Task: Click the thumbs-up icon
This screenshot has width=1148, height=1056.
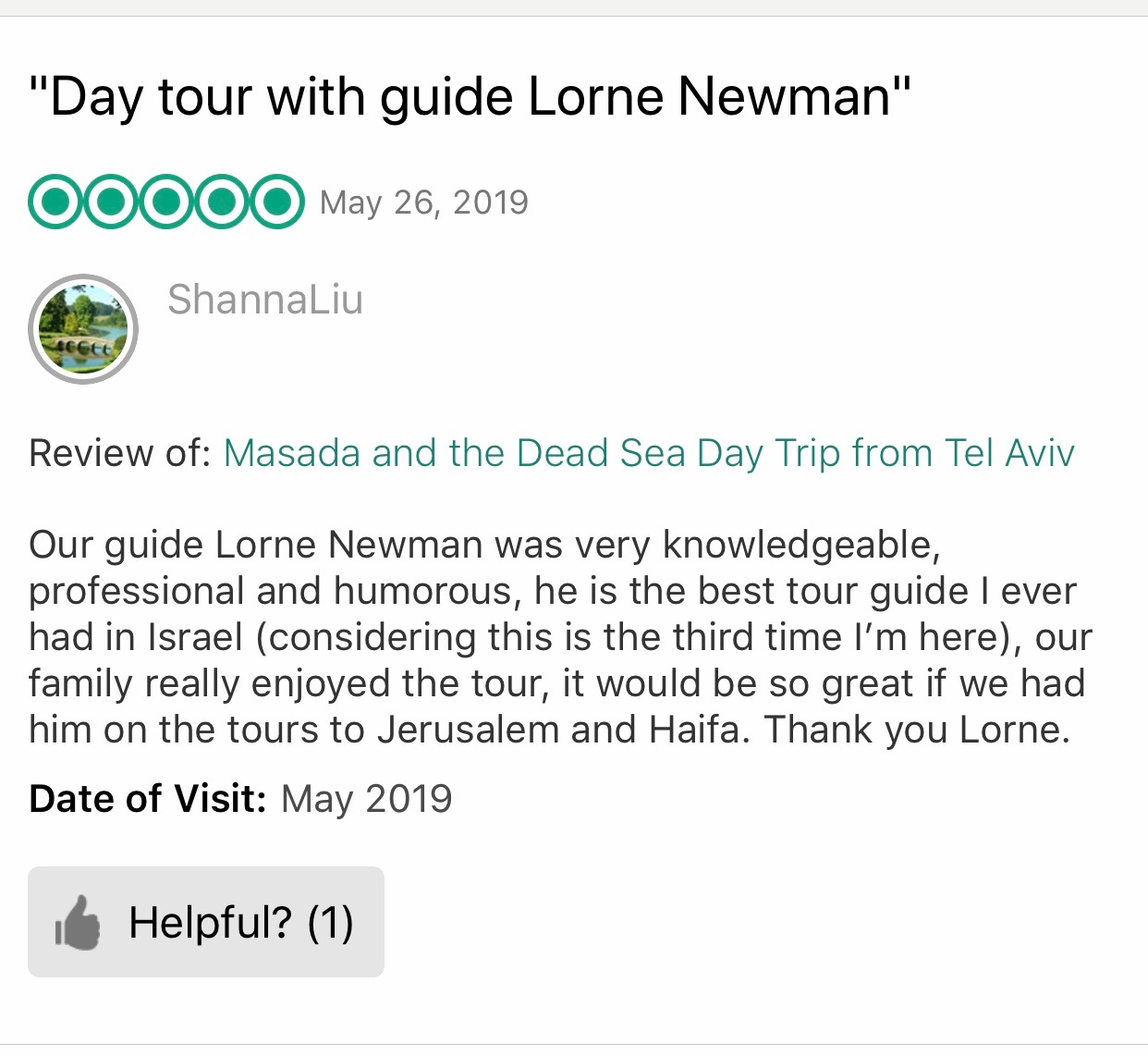Action: pyautogui.click(x=78, y=923)
